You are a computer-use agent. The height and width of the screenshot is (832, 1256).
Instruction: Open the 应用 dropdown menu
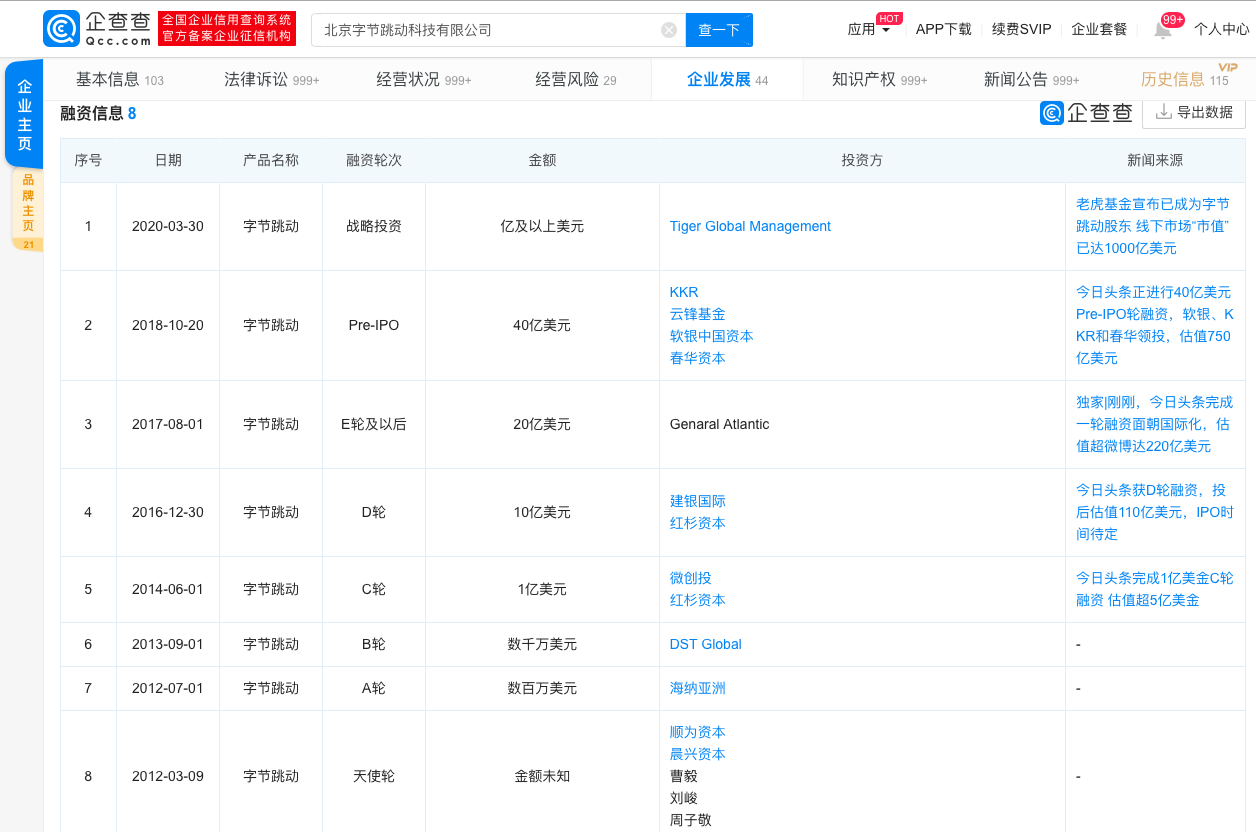tap(866, 30)
